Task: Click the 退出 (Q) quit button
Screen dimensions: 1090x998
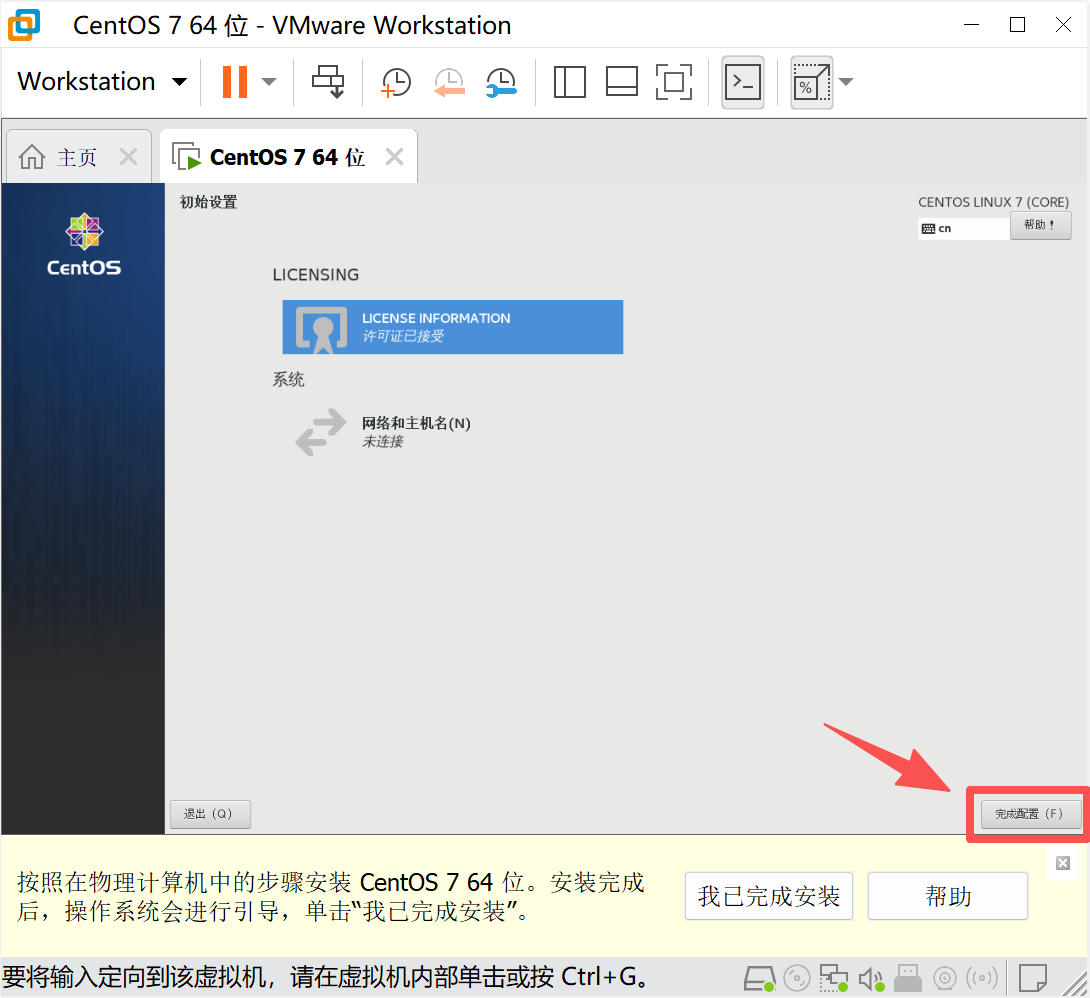Action: (x=210, y=814)
